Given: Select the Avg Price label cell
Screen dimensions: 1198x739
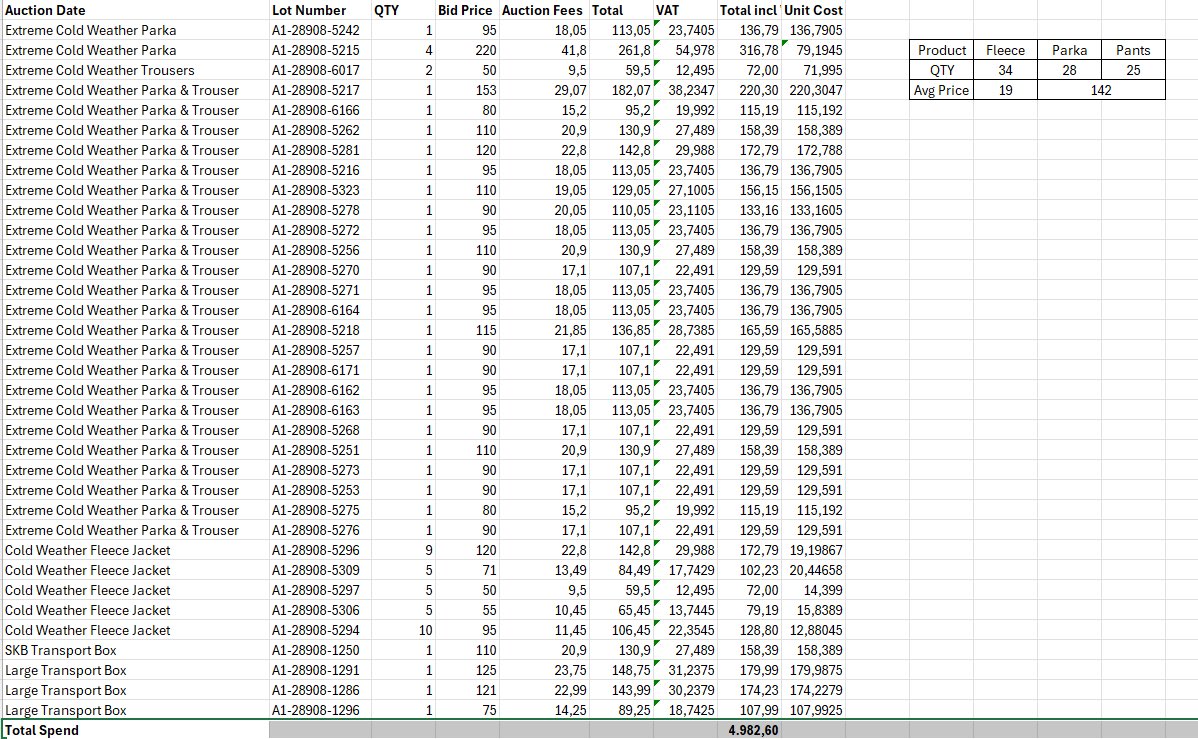Looking at the screenshot, I should click(941, 90).
